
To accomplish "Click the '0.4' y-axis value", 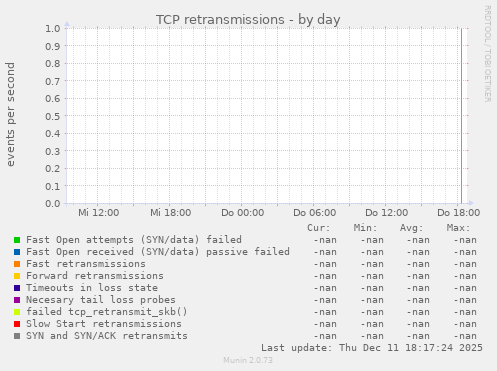I will [53, 133].
